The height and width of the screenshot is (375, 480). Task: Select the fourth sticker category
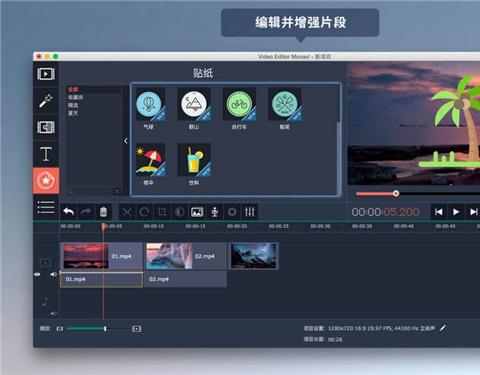73,113
